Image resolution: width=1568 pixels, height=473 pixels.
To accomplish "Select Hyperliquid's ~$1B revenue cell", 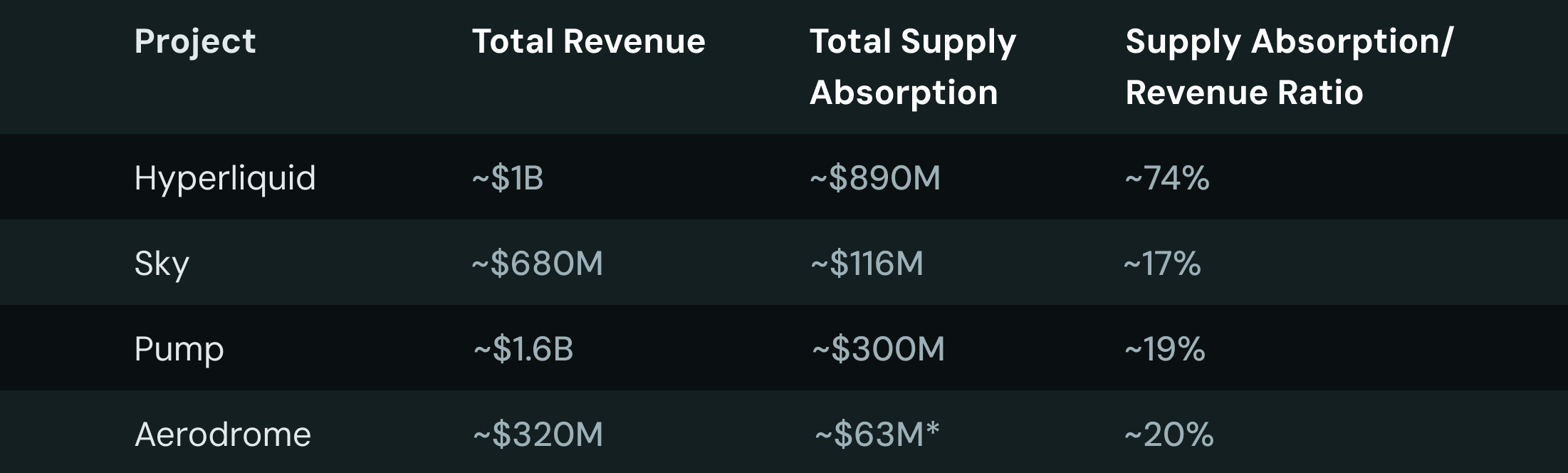I will point(508,178).
